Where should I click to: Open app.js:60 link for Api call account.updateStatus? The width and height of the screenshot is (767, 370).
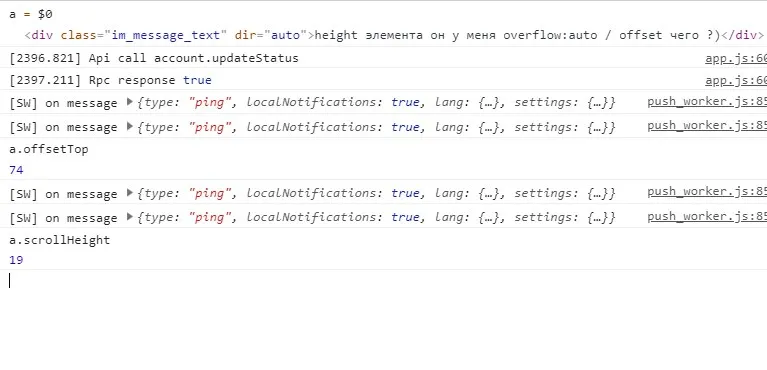tap(736, 58)
